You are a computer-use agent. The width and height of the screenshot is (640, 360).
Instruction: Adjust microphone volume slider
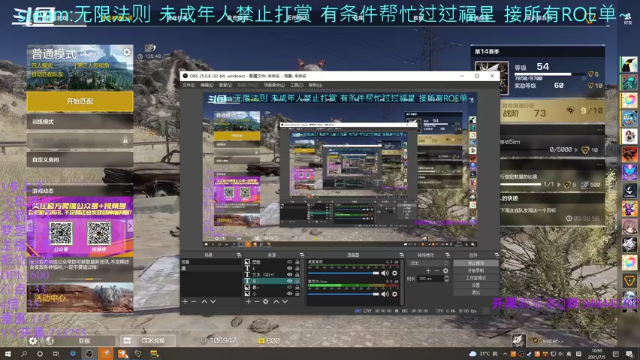pos(343,294)
